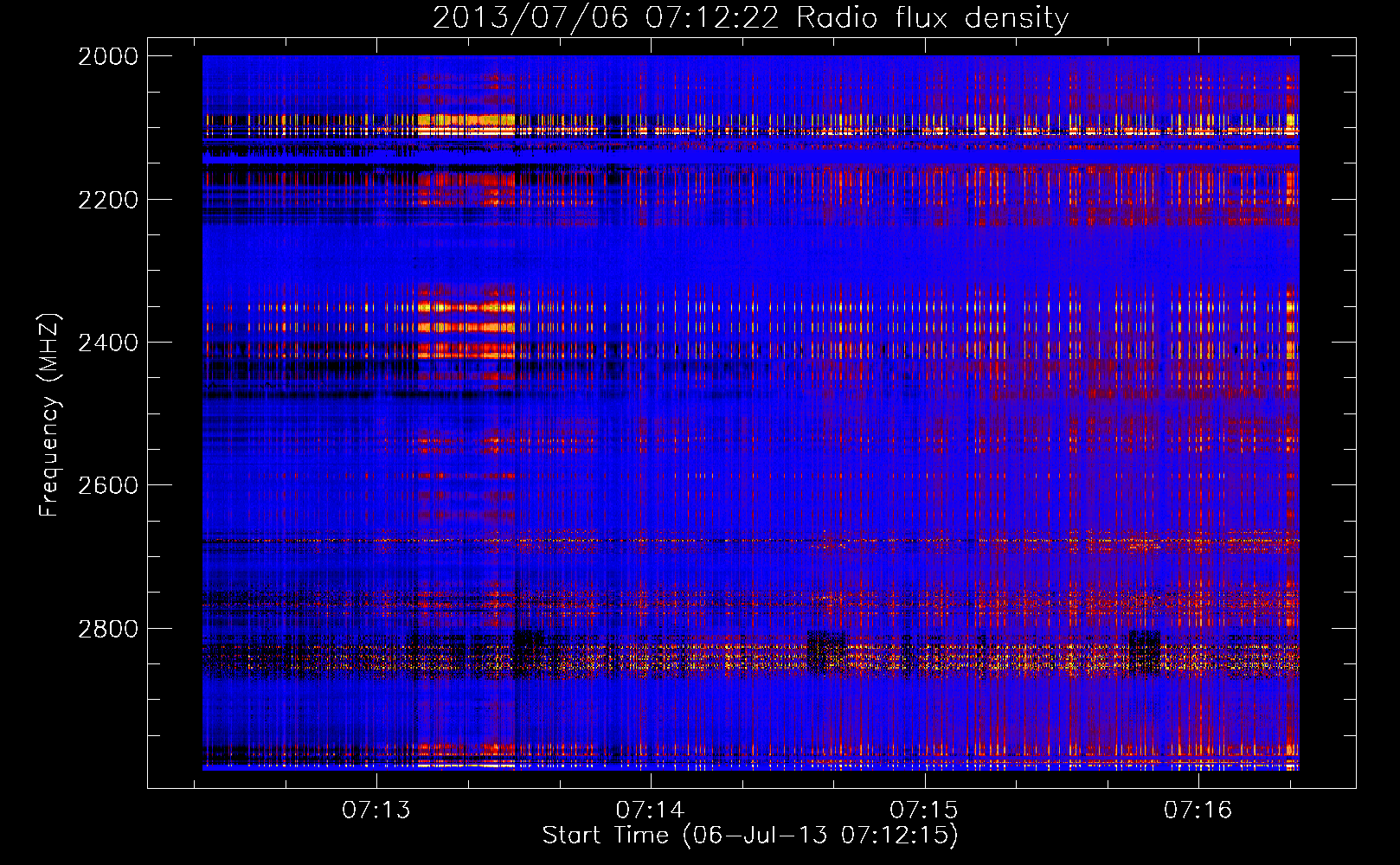Click the 07:15 time tick label

pos(924,811)
